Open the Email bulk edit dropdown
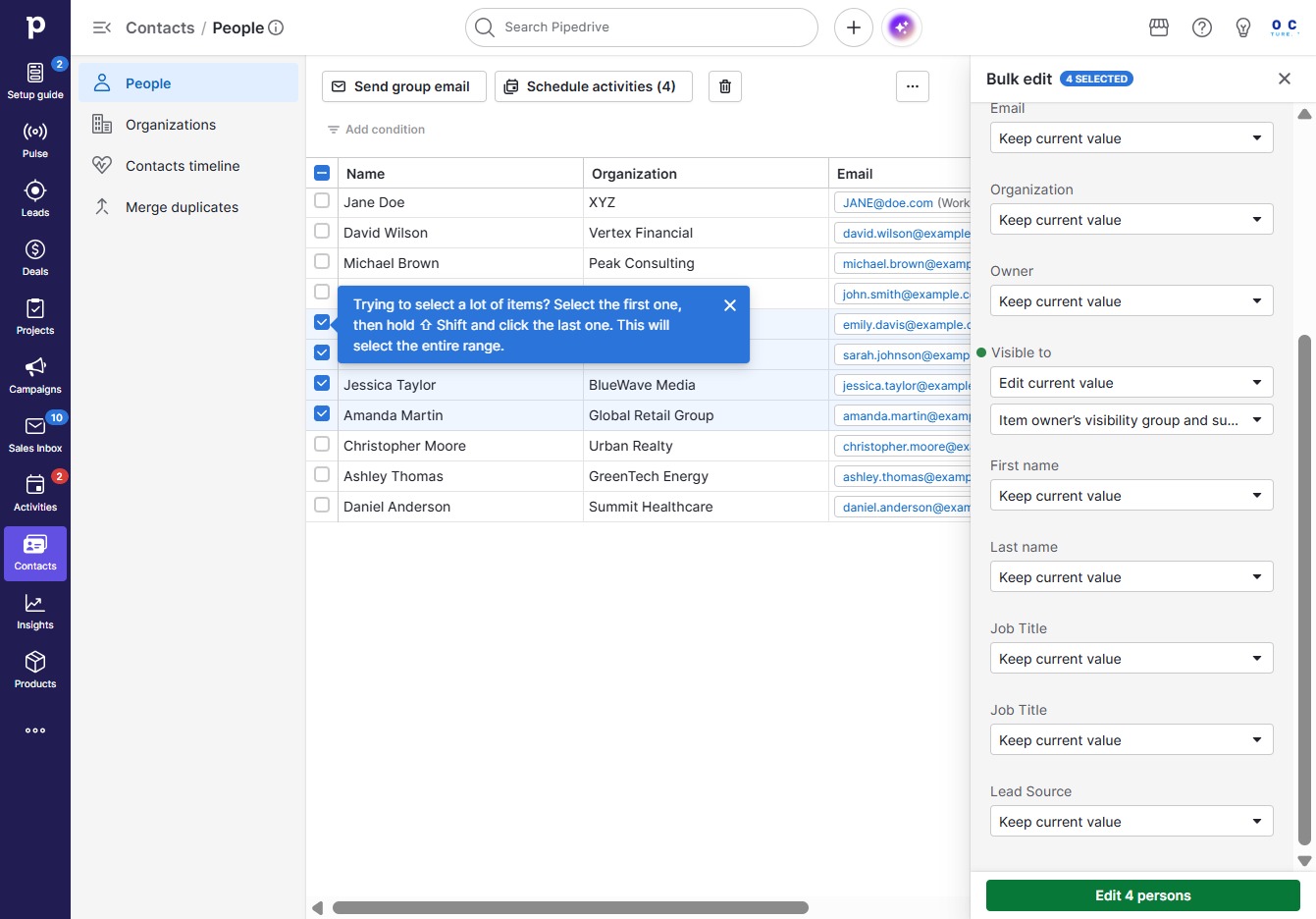This screenshot has height=919, width=1316. [x=1132, y=138]
